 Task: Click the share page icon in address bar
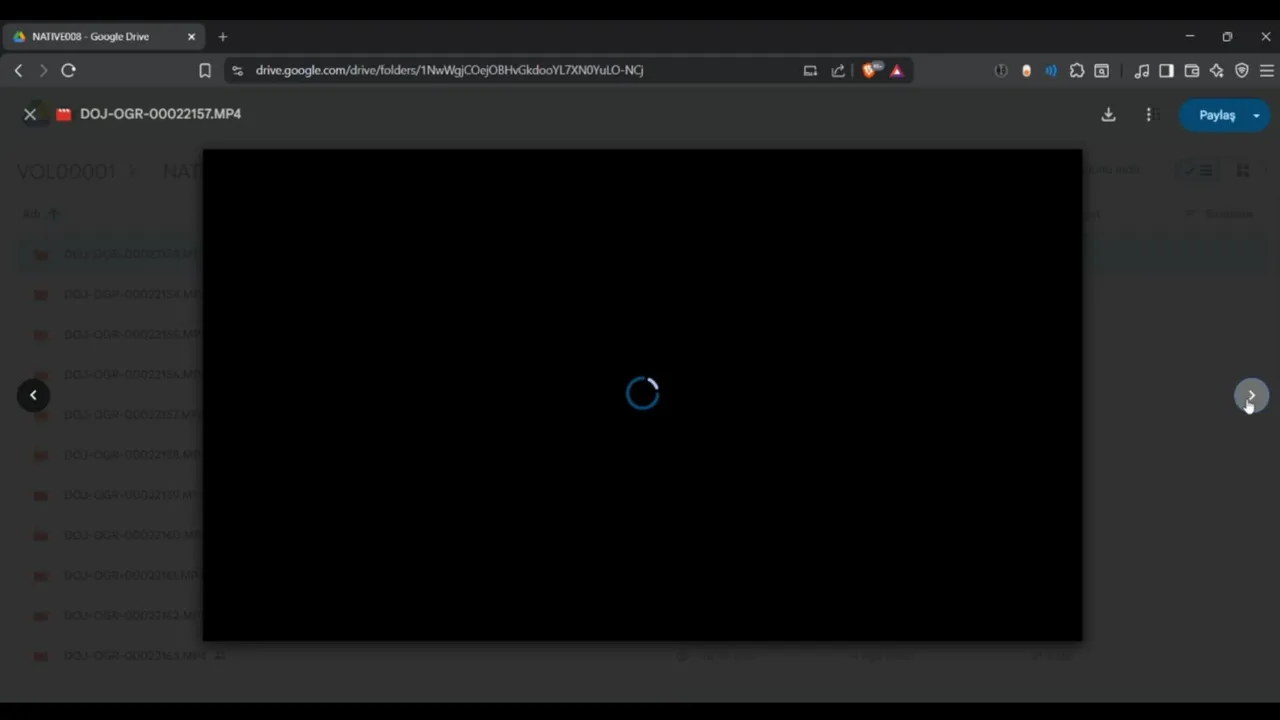pyautogui.click(x=838, y=70)
